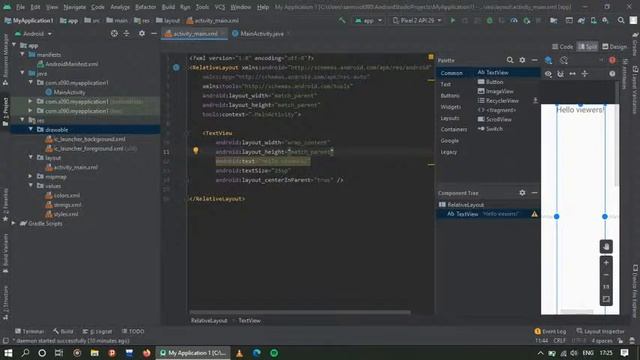Switch to MainActivity.java tab
The width and height of the screenshot is (640, 360).
(x=261, y=34)
